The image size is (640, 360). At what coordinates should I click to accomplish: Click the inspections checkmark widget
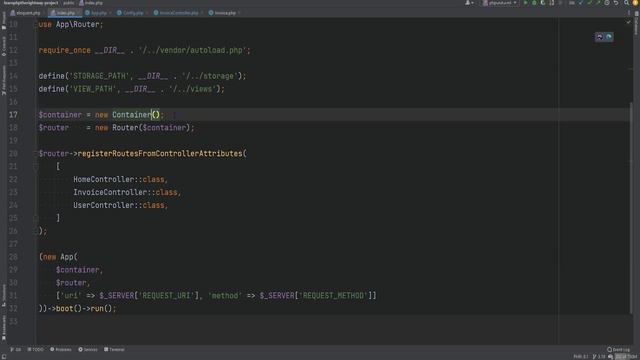pos(628,22)
